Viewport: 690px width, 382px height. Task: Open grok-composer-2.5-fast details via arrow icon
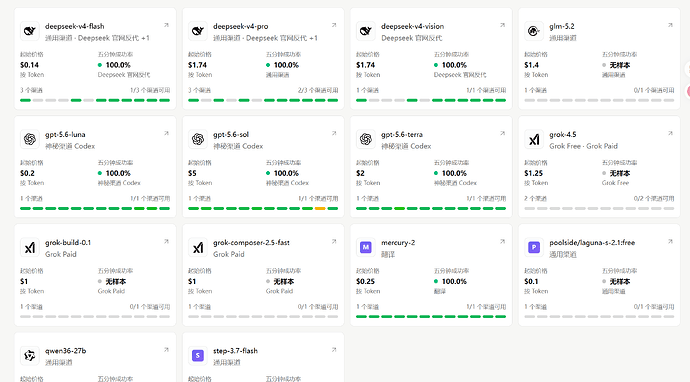(334, 241)
